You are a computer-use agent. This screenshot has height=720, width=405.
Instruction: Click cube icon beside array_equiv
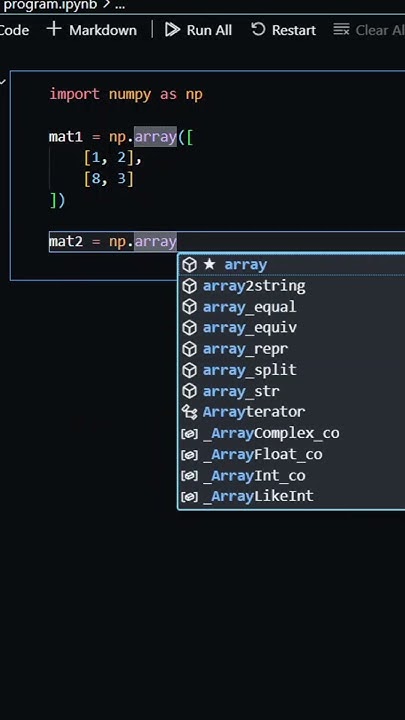pos(189,328)
